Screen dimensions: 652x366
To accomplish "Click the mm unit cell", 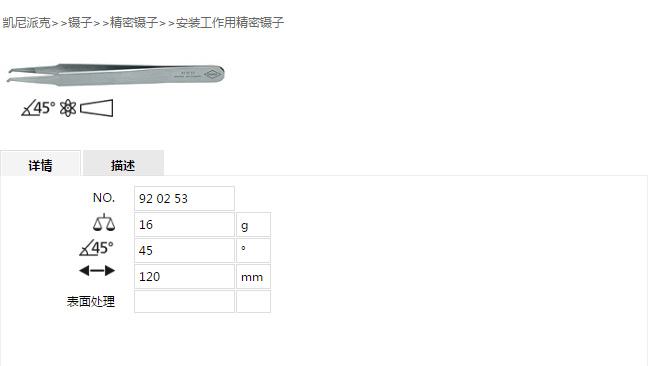I will (253, 277).
